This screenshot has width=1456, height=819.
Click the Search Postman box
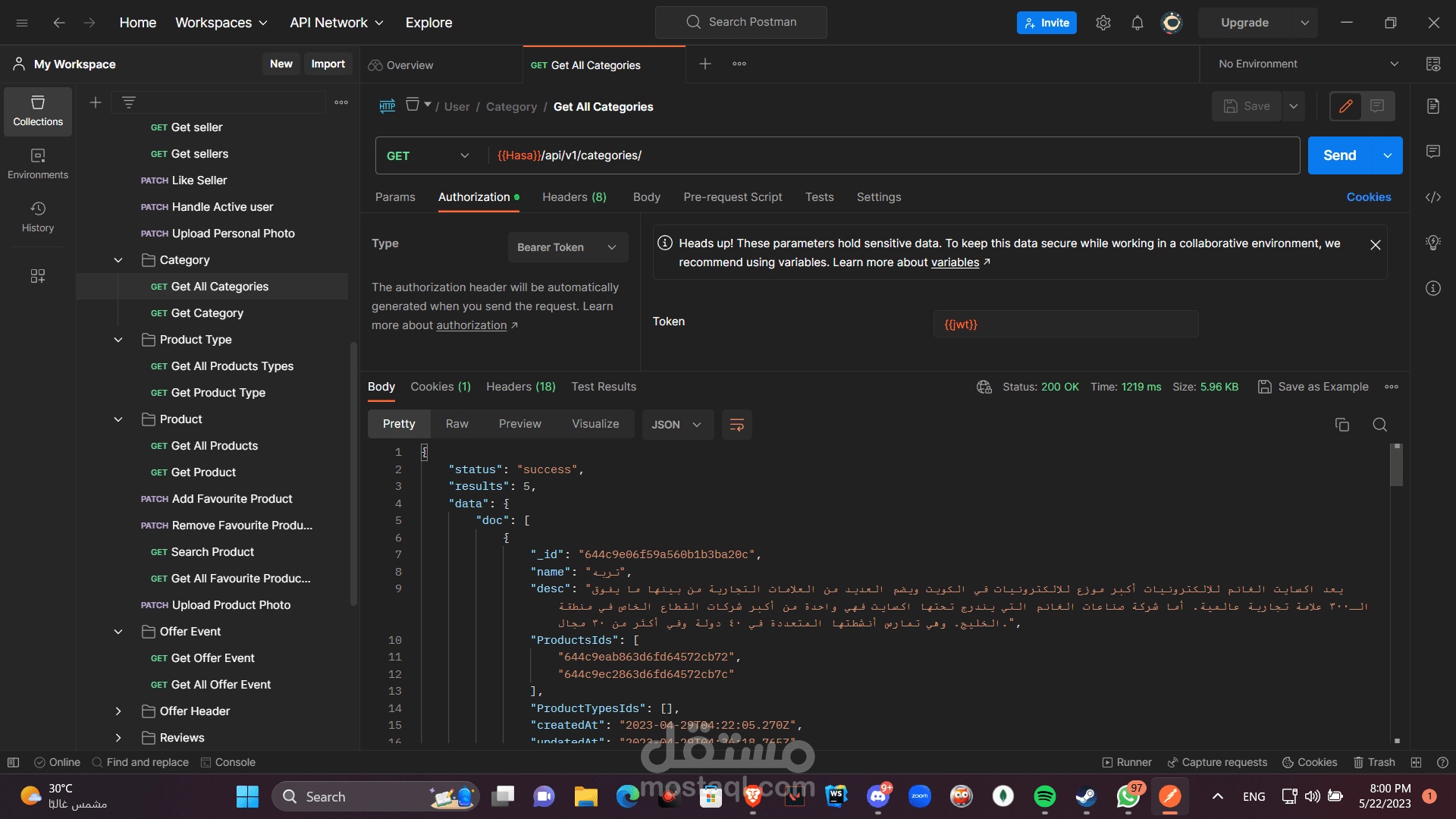741,22
